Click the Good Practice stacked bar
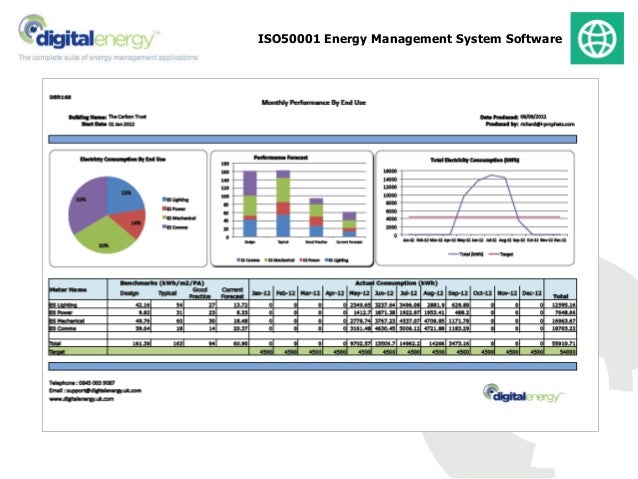The width and height of the screenshot is (638, 479). (x=316, y=217)
